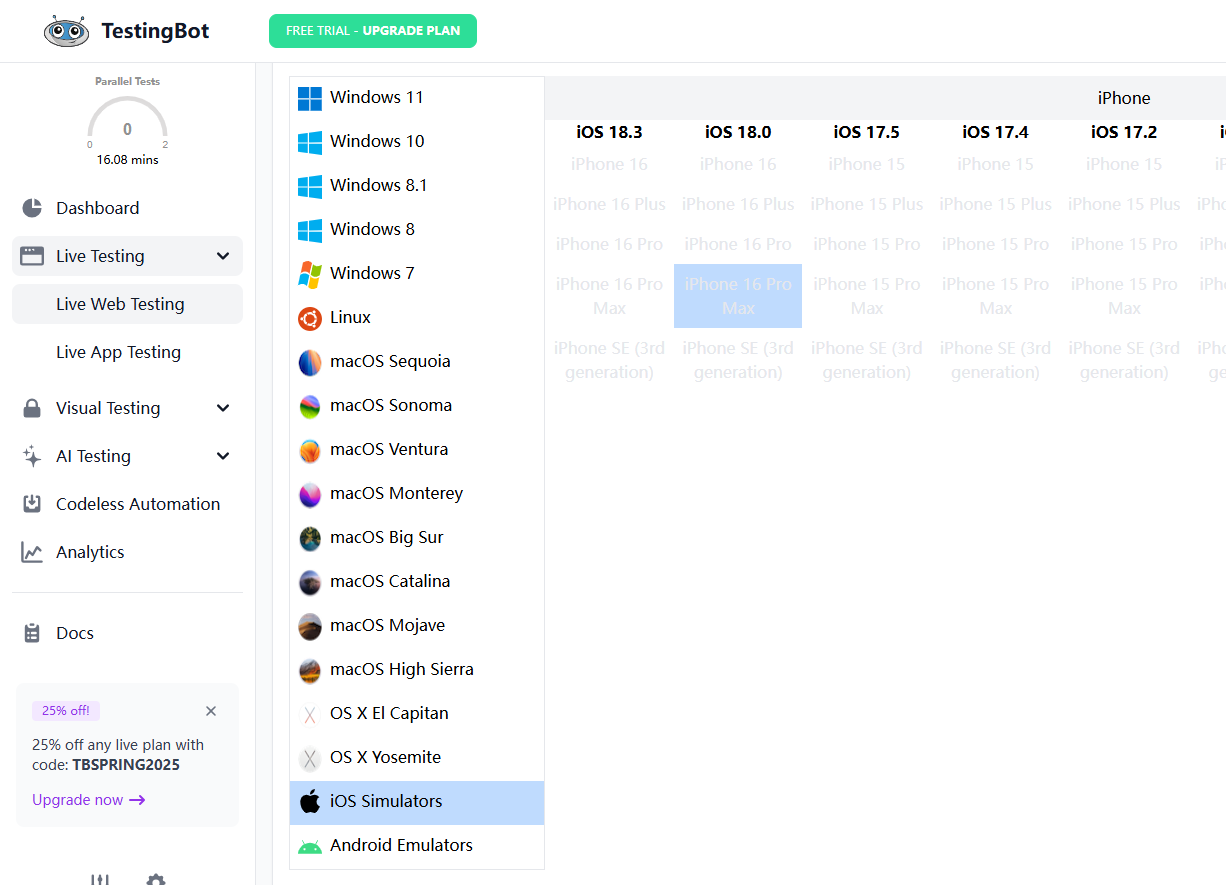1226x885 pixels.
Task: Click the macOS Big Sur icon
Action: (x=310, y=538)
